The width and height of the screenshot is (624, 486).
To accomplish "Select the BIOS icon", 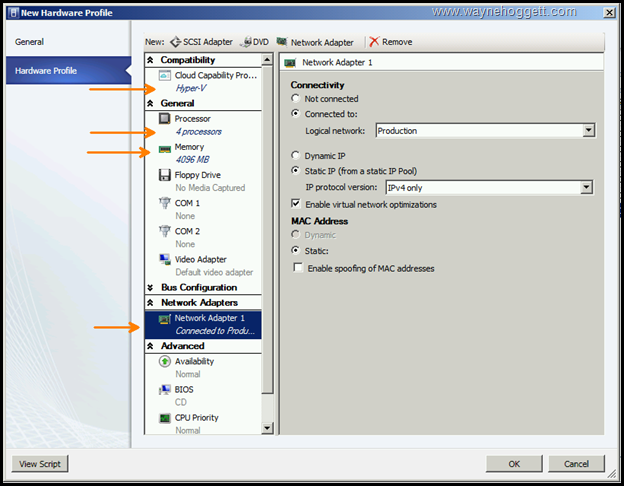I will point(164,390).
